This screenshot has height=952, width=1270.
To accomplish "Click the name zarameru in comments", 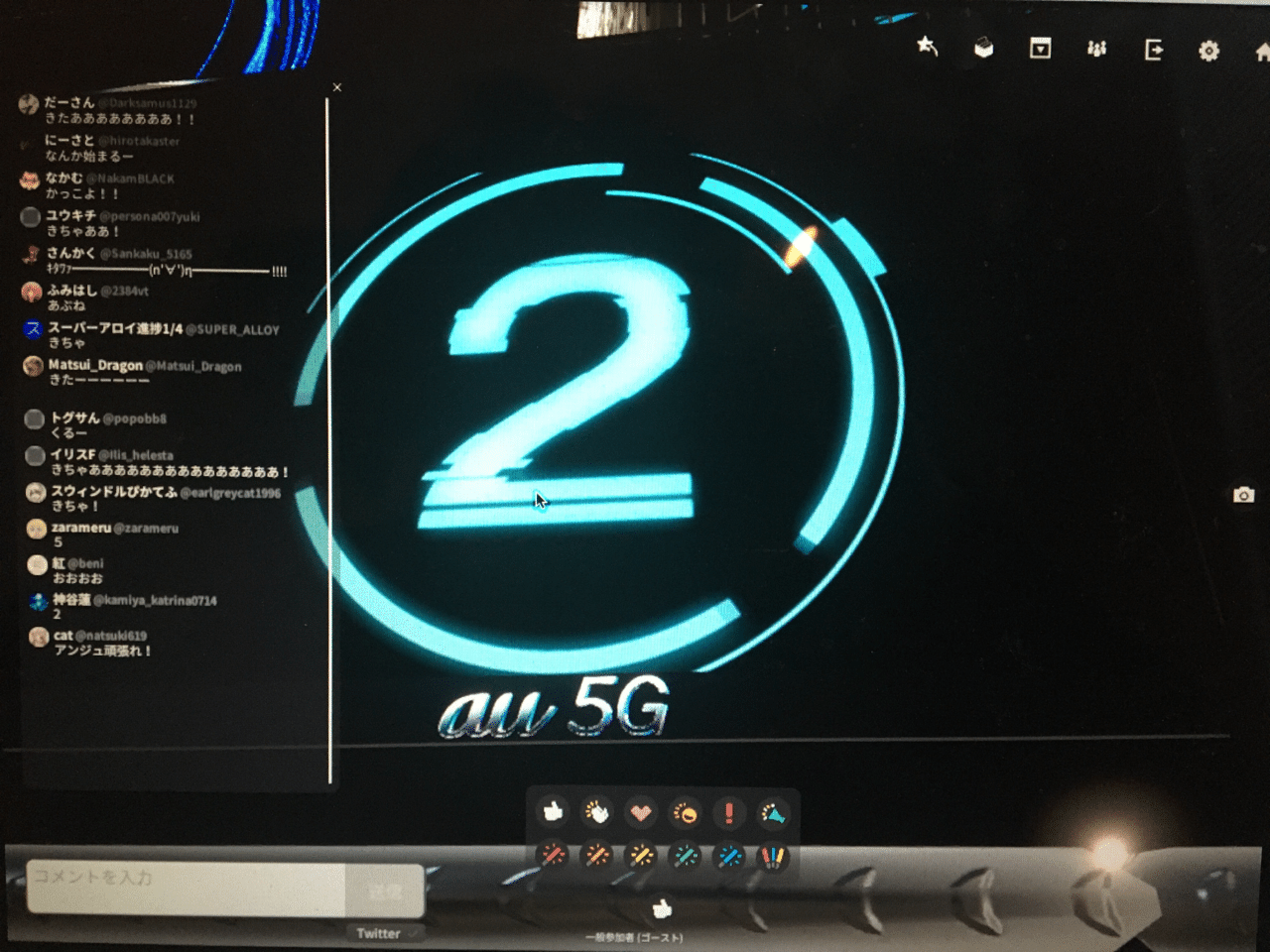I will (x=81, y=528).
